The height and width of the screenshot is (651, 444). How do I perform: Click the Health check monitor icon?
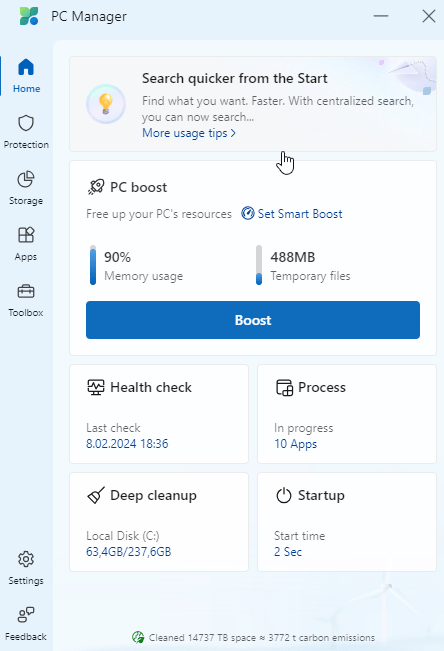96,387
